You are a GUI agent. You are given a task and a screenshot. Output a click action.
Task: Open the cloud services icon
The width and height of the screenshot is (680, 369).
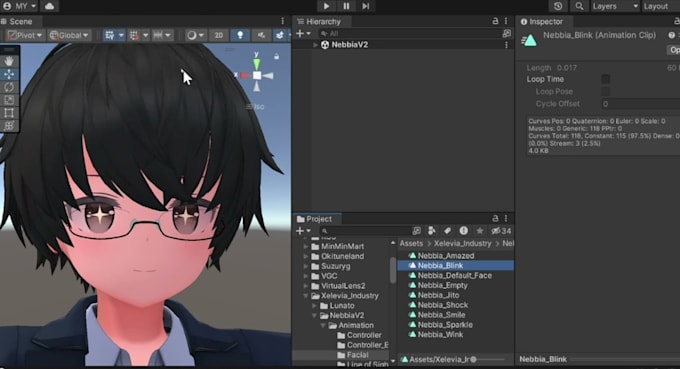click(50, 6)
